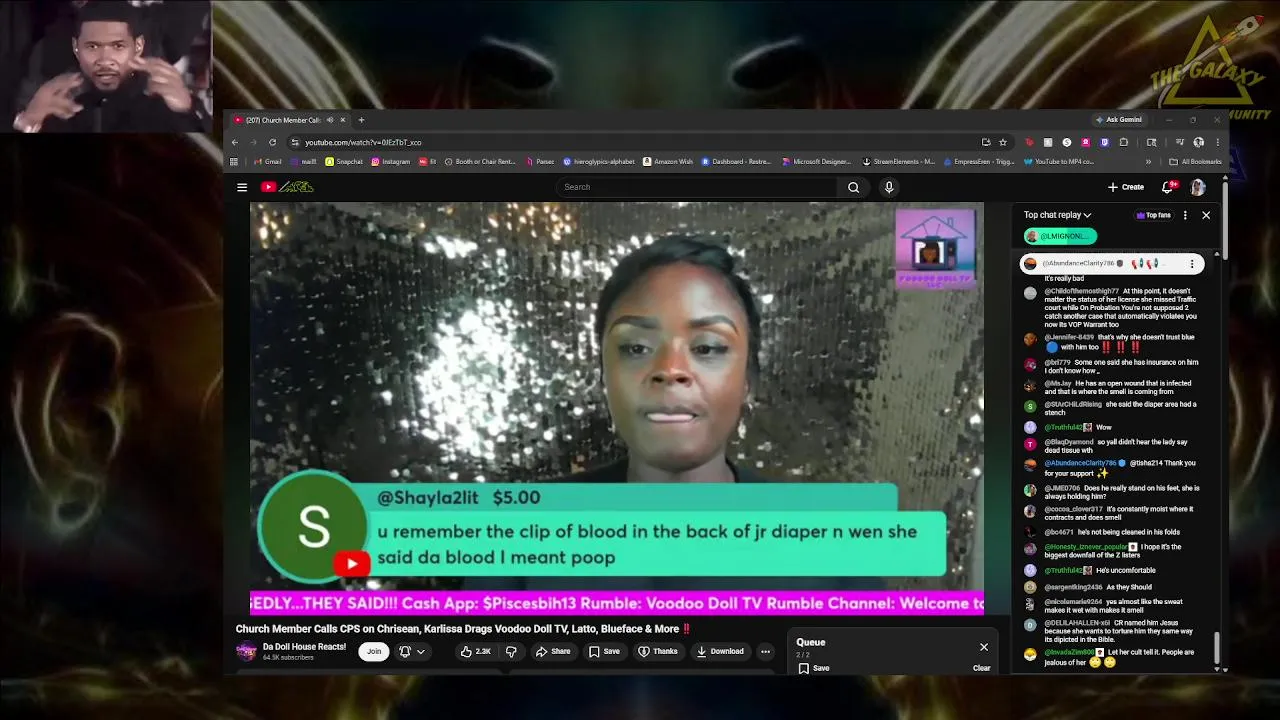This screenshot has height=720, width=1280.
Task: Open a new browser tab
Action: coord(361,120)
